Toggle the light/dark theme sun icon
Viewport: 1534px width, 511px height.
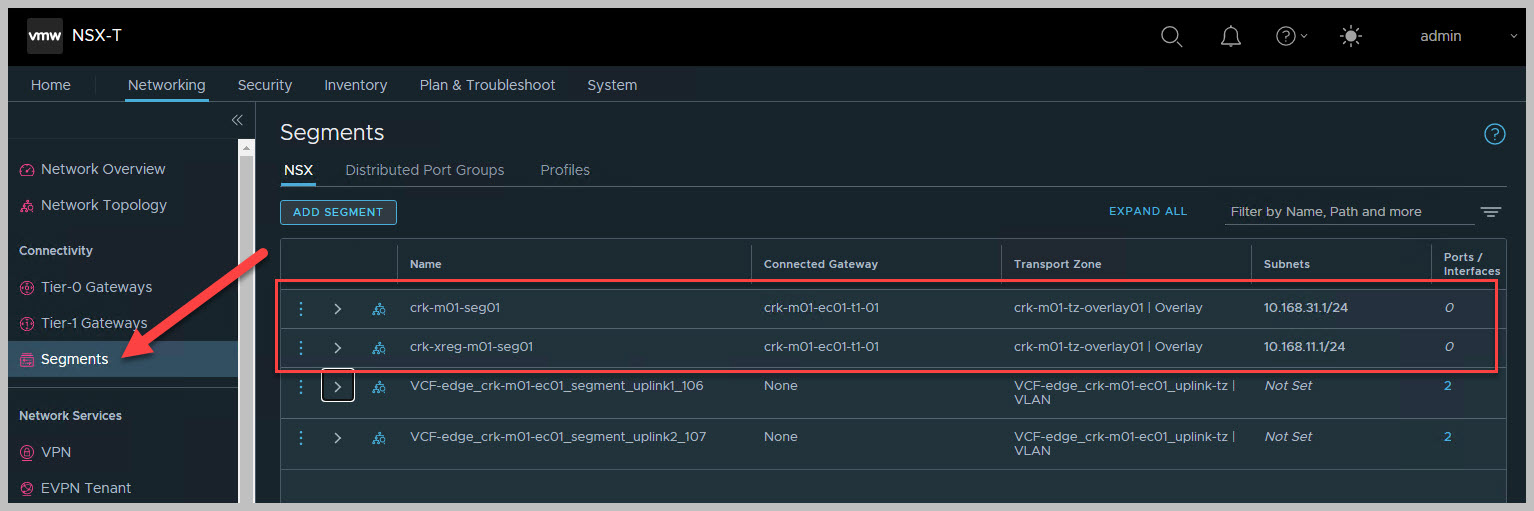(x=1350, y=36)
